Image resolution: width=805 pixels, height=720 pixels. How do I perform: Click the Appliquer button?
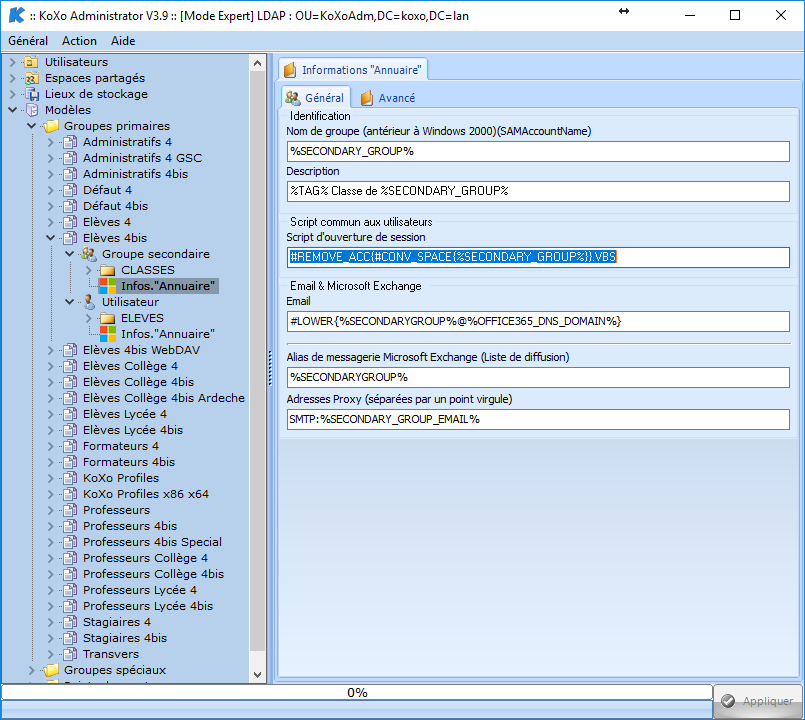(757, 701)
